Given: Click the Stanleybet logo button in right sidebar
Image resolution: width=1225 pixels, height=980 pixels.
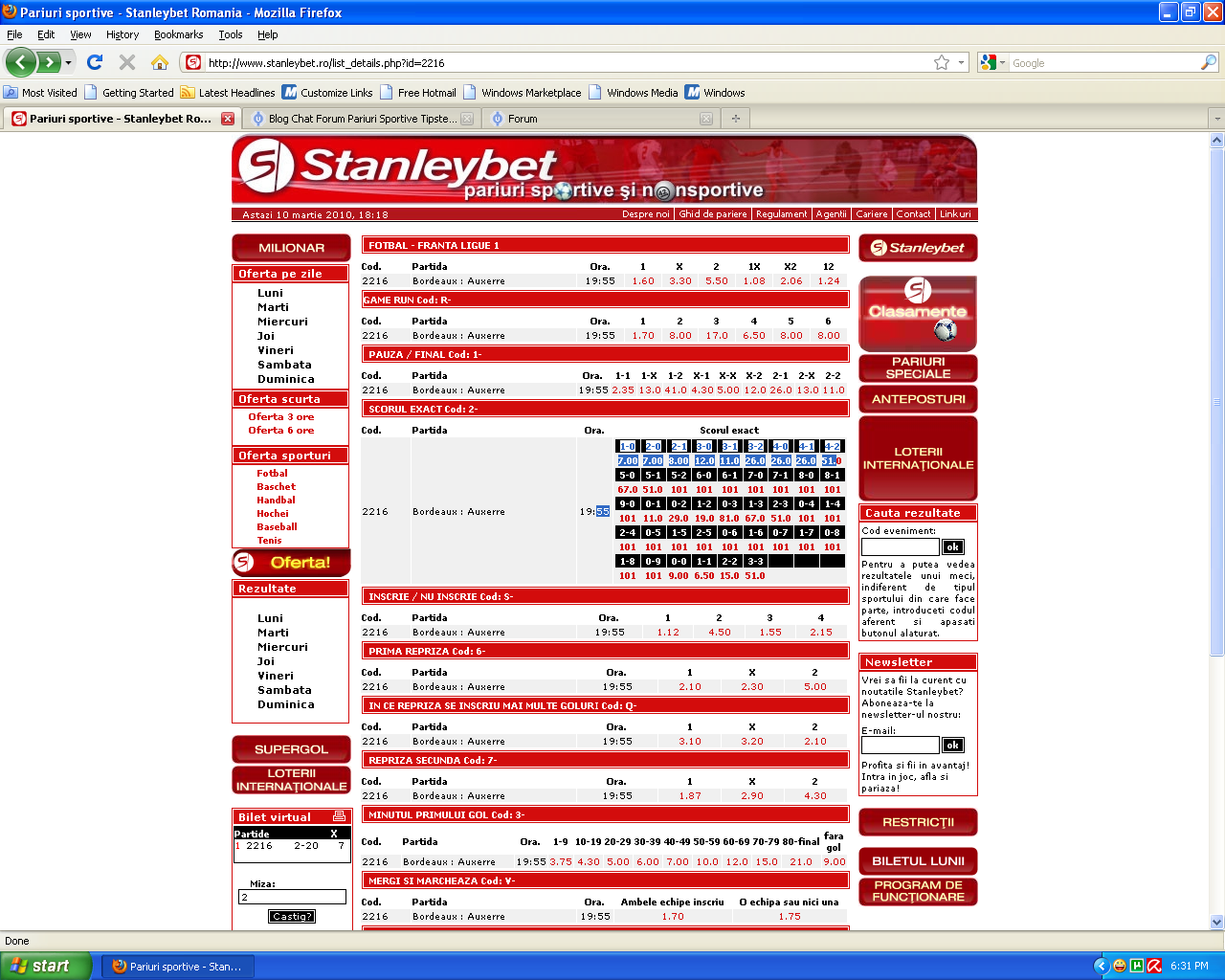Looking at the screenshot, I should click(918, 248).
